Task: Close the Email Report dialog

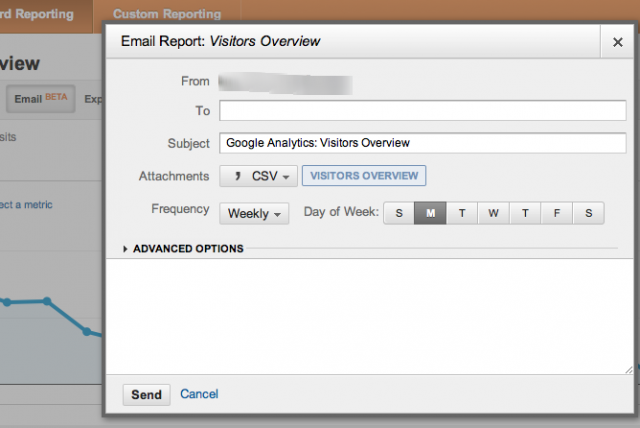Action: click(618, 42)
